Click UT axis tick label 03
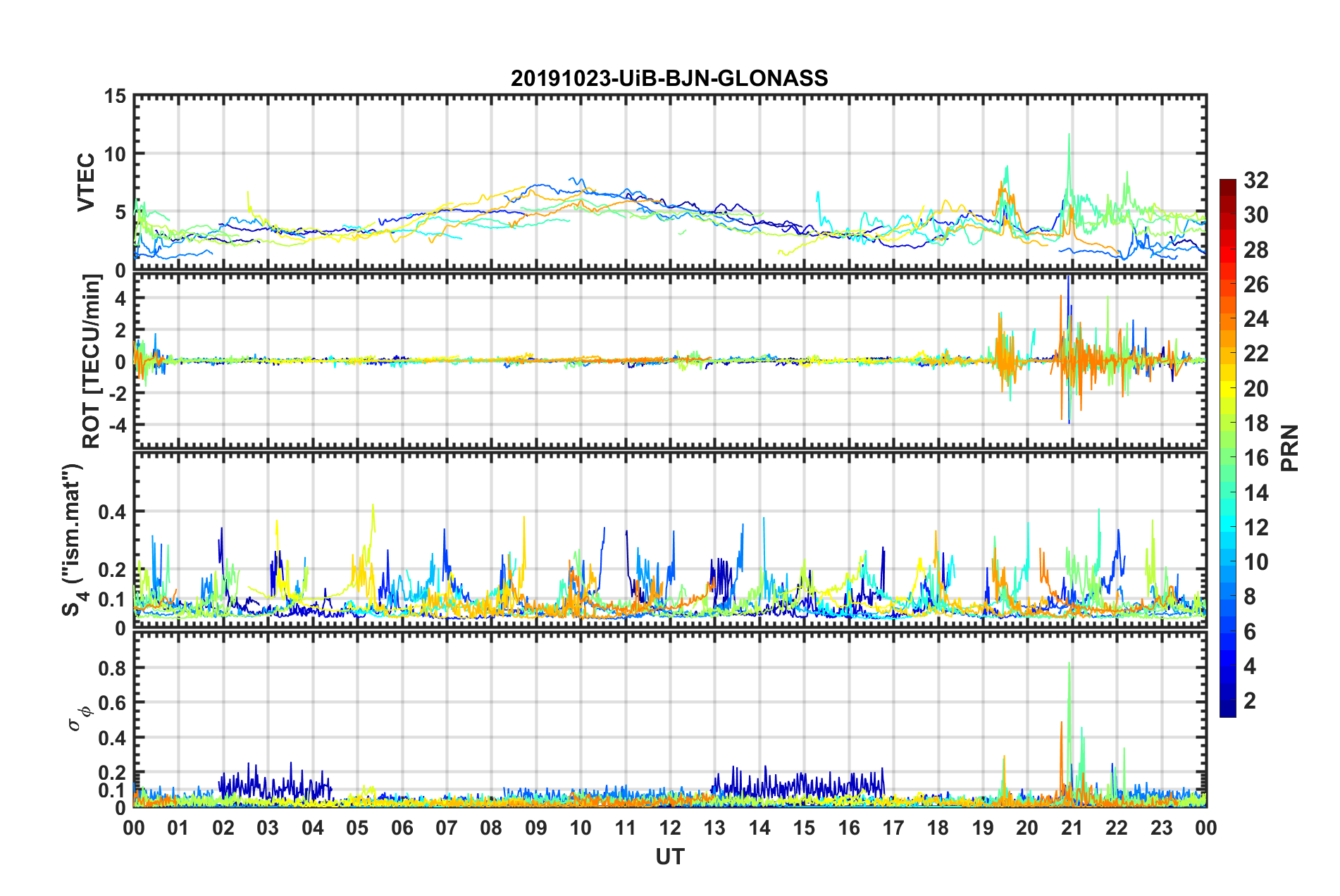1340x896 pixels. click(x=268, y=828)
